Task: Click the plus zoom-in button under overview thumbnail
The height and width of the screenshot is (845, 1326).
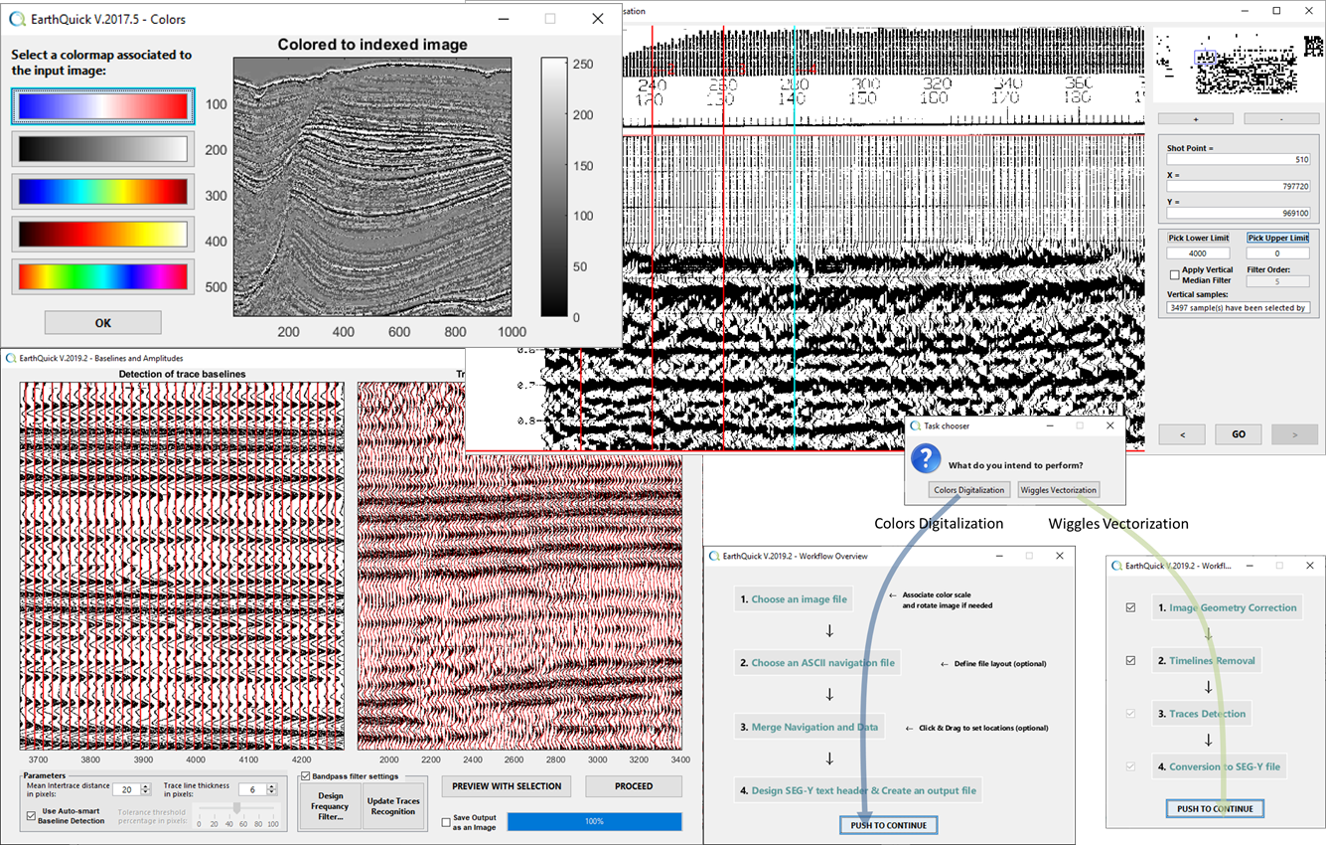Action: click(x=1196, y=119)
